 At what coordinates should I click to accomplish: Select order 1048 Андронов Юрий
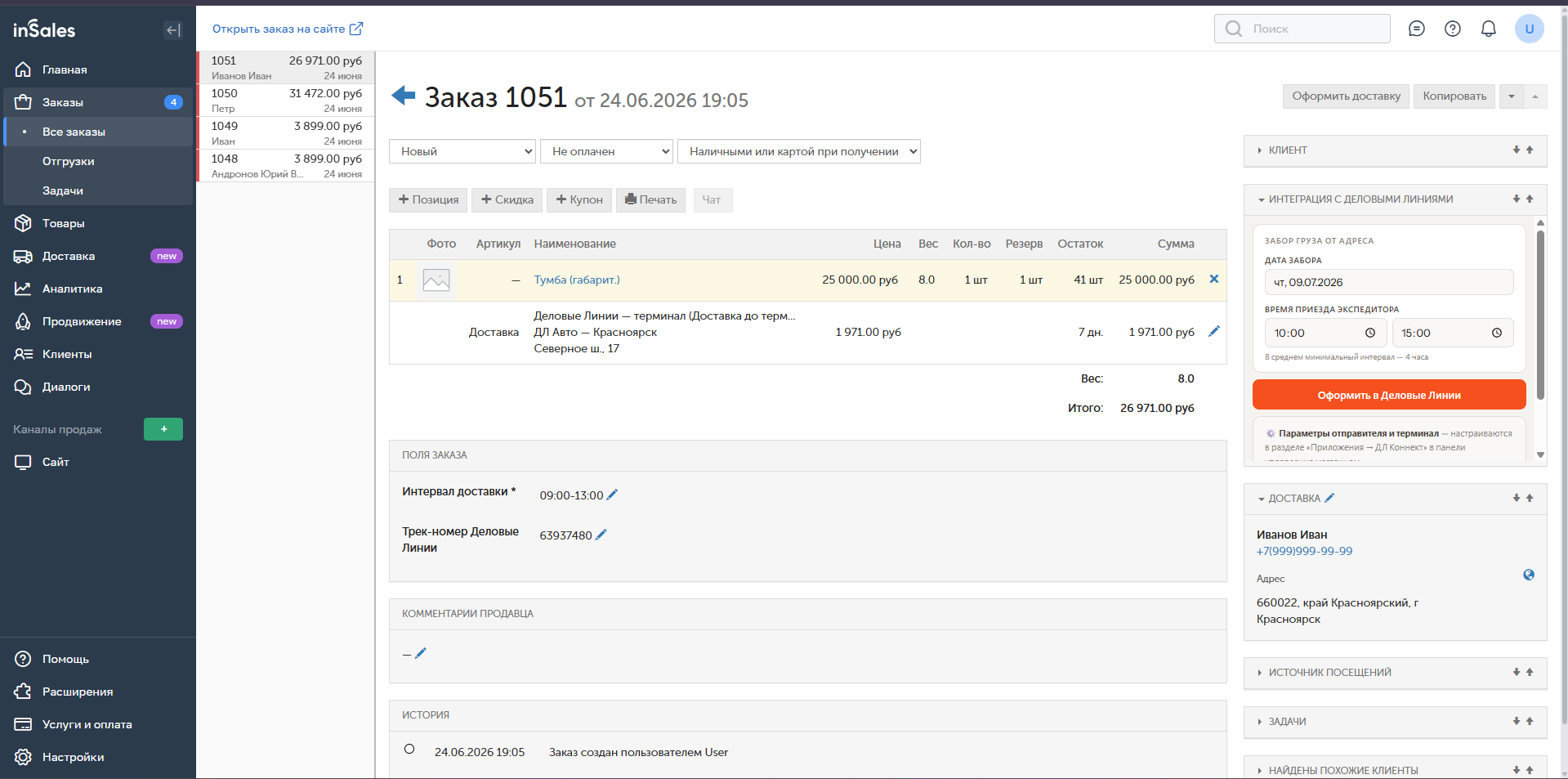(x=286, y=166)
